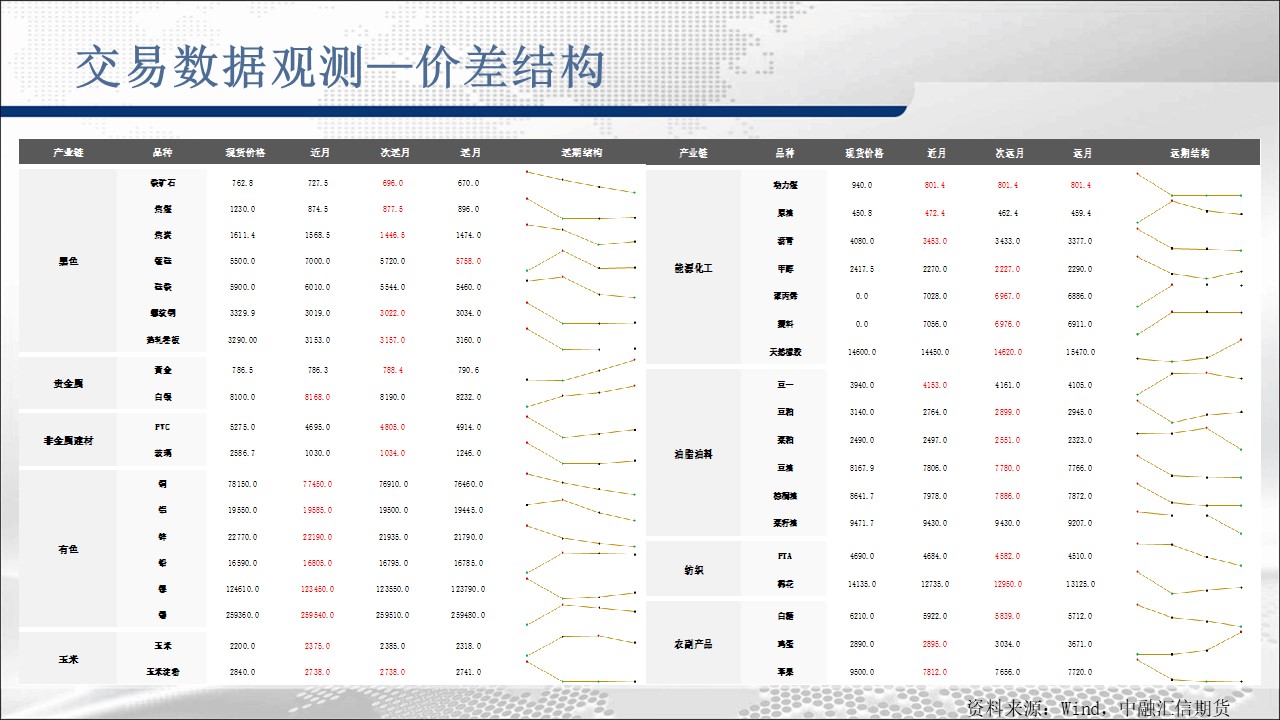Select the PVC product name cell

[162, 427]
